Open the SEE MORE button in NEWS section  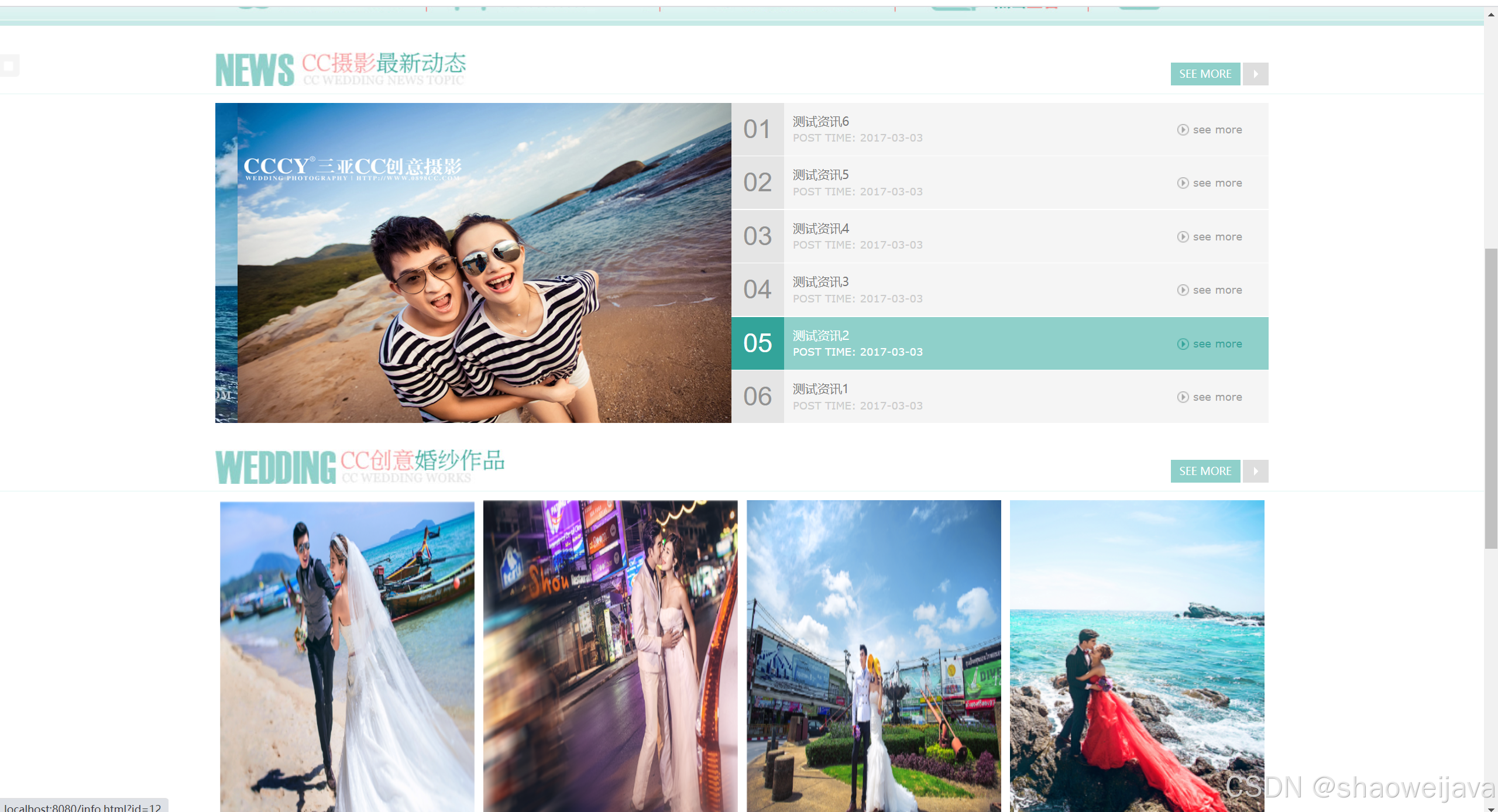pos(1205,74)
